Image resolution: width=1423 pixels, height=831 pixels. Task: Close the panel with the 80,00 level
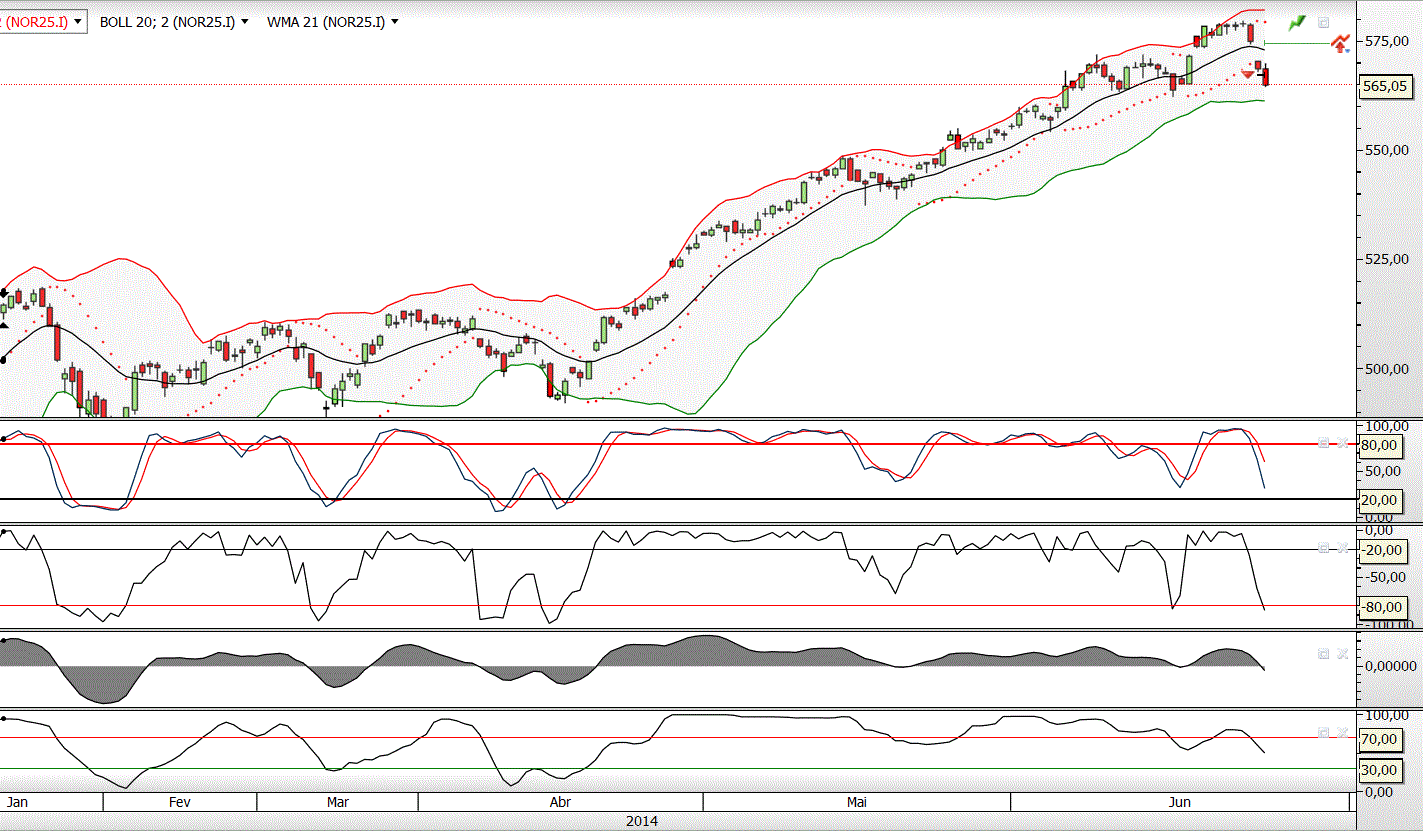click(1342, 443)
